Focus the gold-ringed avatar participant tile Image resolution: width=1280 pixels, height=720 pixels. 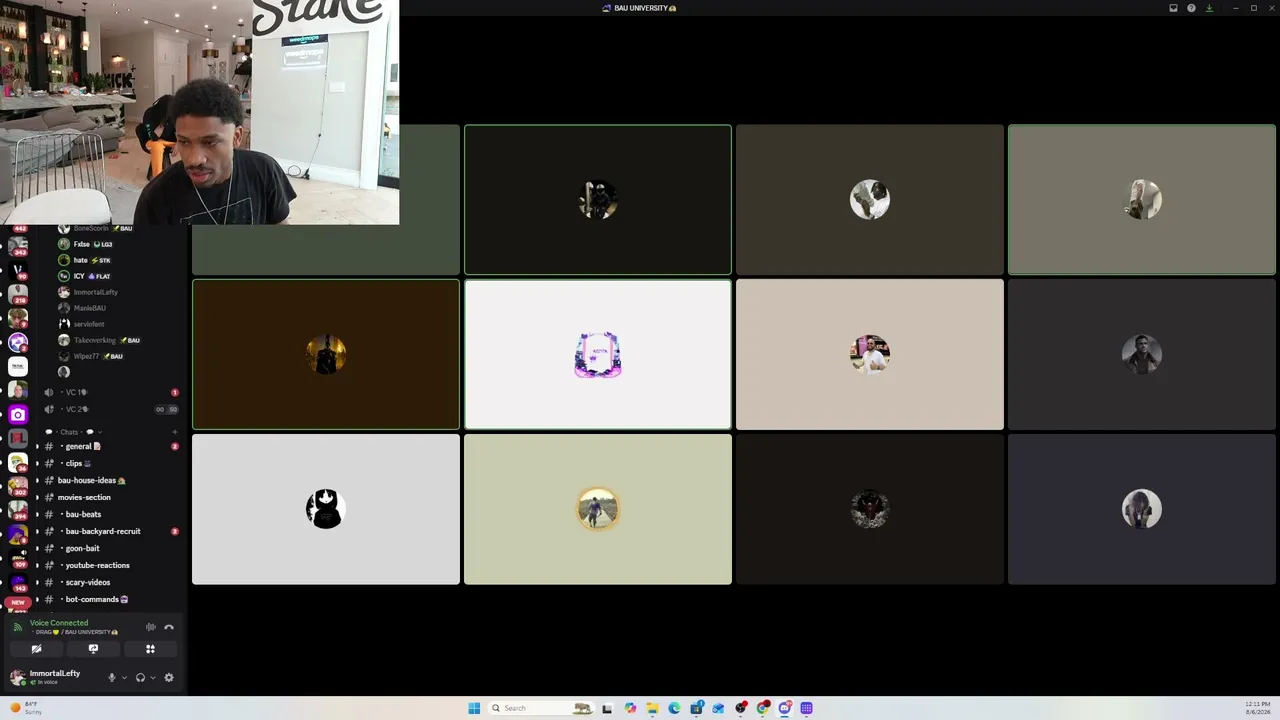coord(598,509)
